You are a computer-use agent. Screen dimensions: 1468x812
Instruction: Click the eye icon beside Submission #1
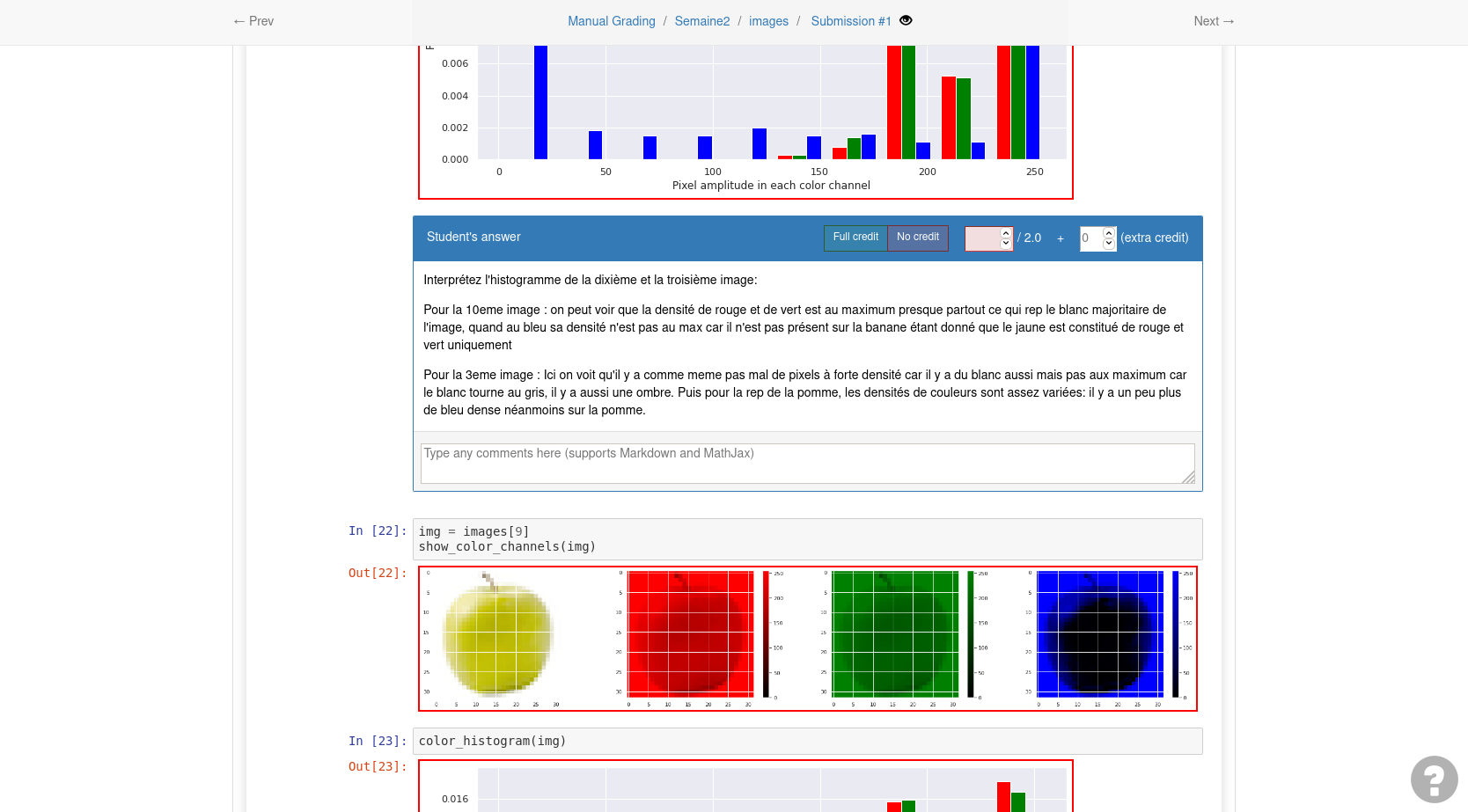[x=906, y=20]
